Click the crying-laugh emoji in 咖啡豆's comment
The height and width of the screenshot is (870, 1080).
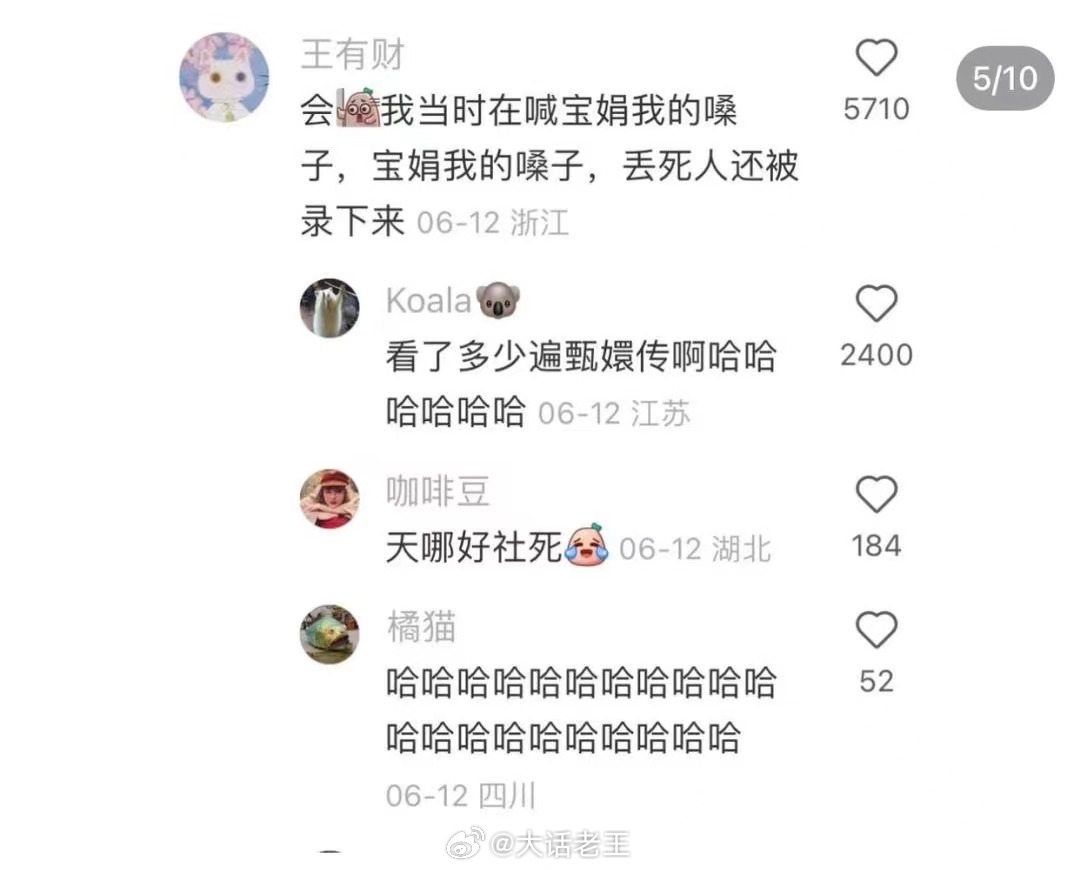click(x=586, y=545)
